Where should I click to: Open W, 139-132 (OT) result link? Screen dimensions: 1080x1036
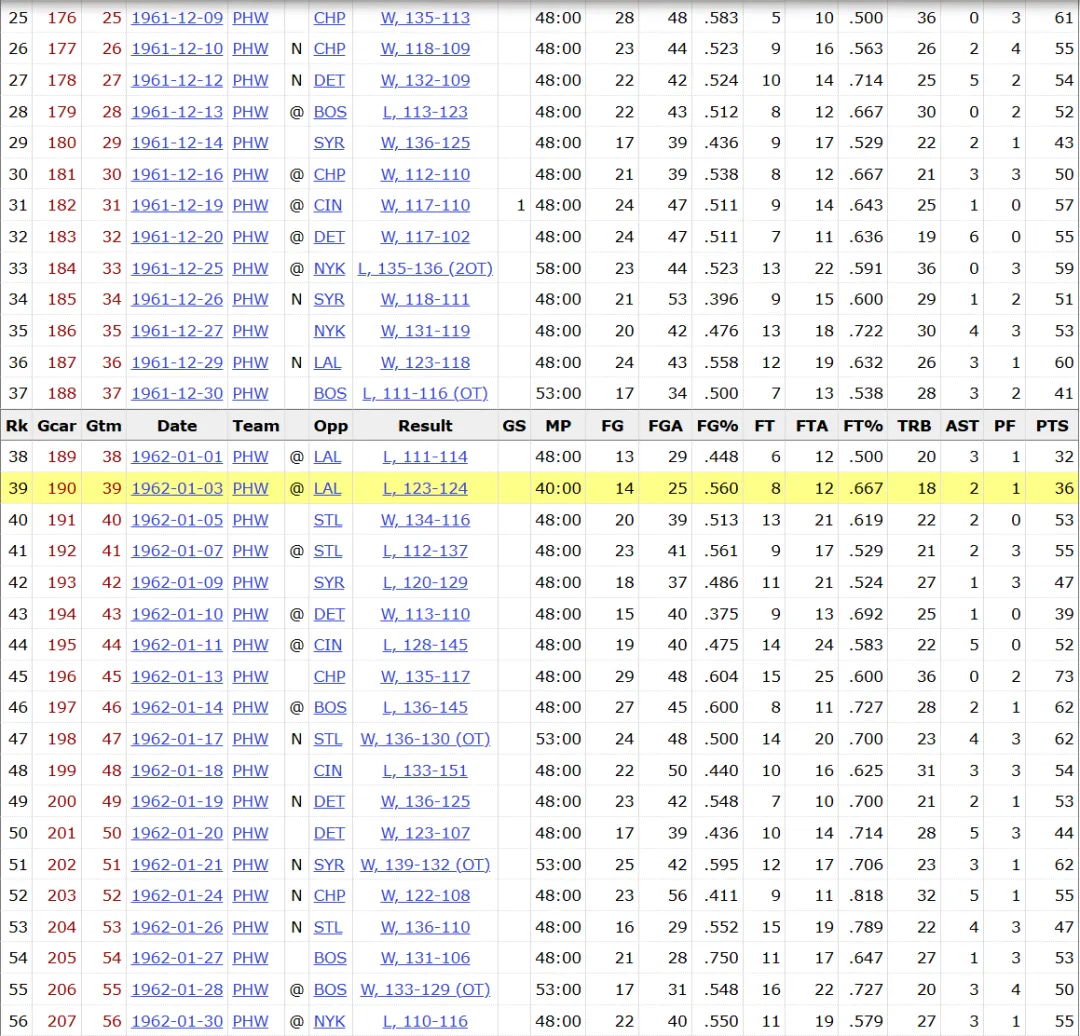425,864
